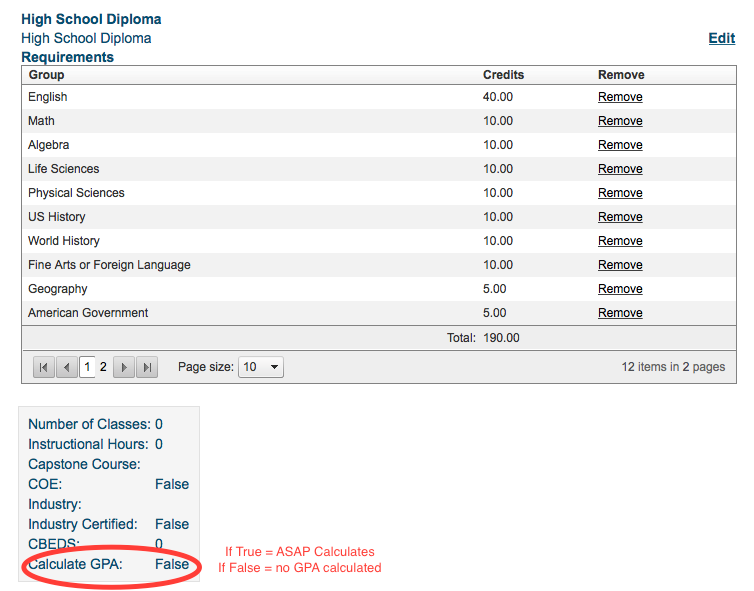Screen dimensions: 754x591
Task: Select page 1 in the pager
Action: click(x=87, y=367)
